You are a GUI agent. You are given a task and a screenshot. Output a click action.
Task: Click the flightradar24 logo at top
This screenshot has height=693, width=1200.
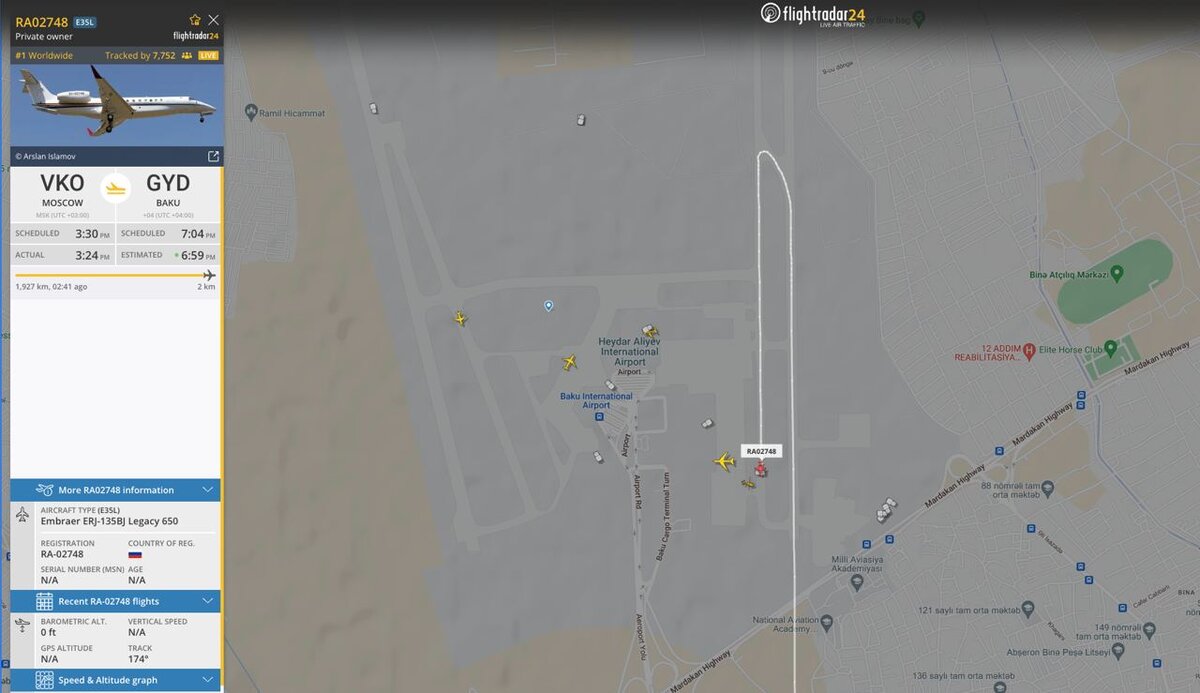tap(813, 14)
